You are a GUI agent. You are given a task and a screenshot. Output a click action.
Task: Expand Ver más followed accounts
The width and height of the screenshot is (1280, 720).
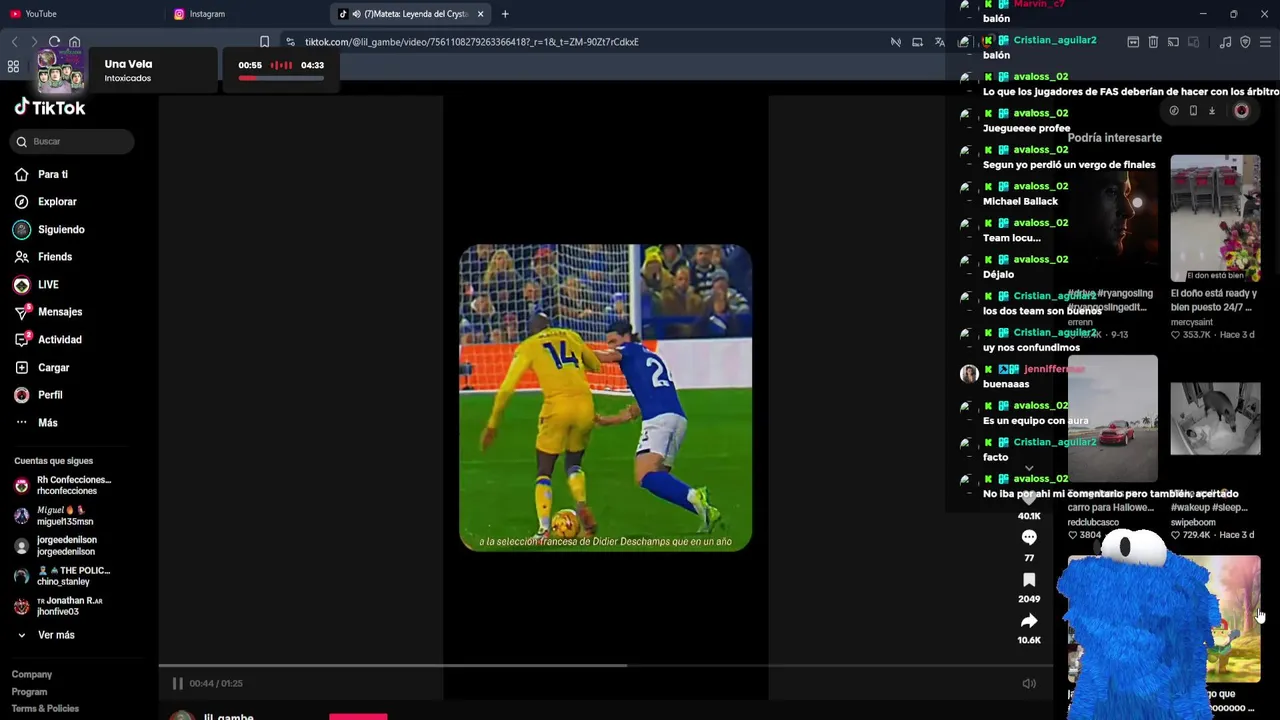[56, 635]
